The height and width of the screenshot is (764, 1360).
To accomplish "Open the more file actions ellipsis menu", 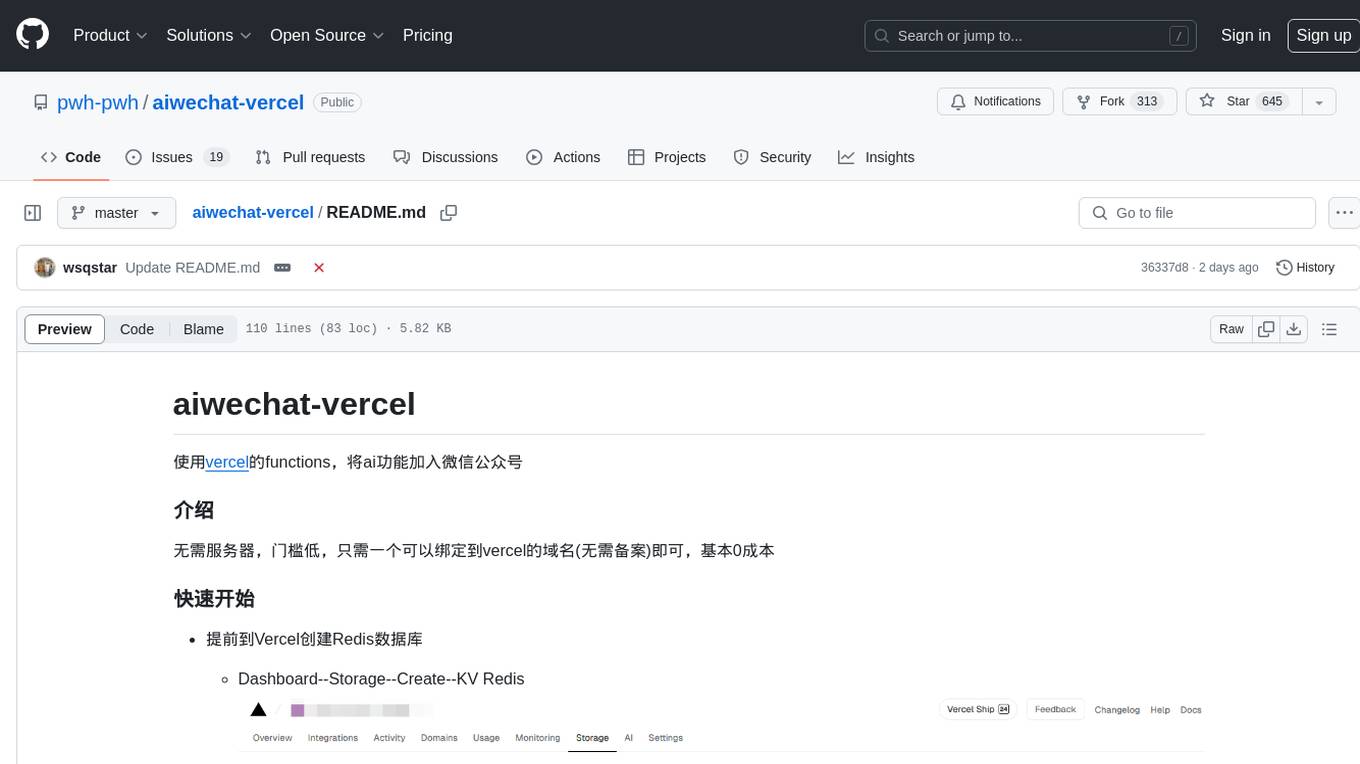I will point(1344,213).
